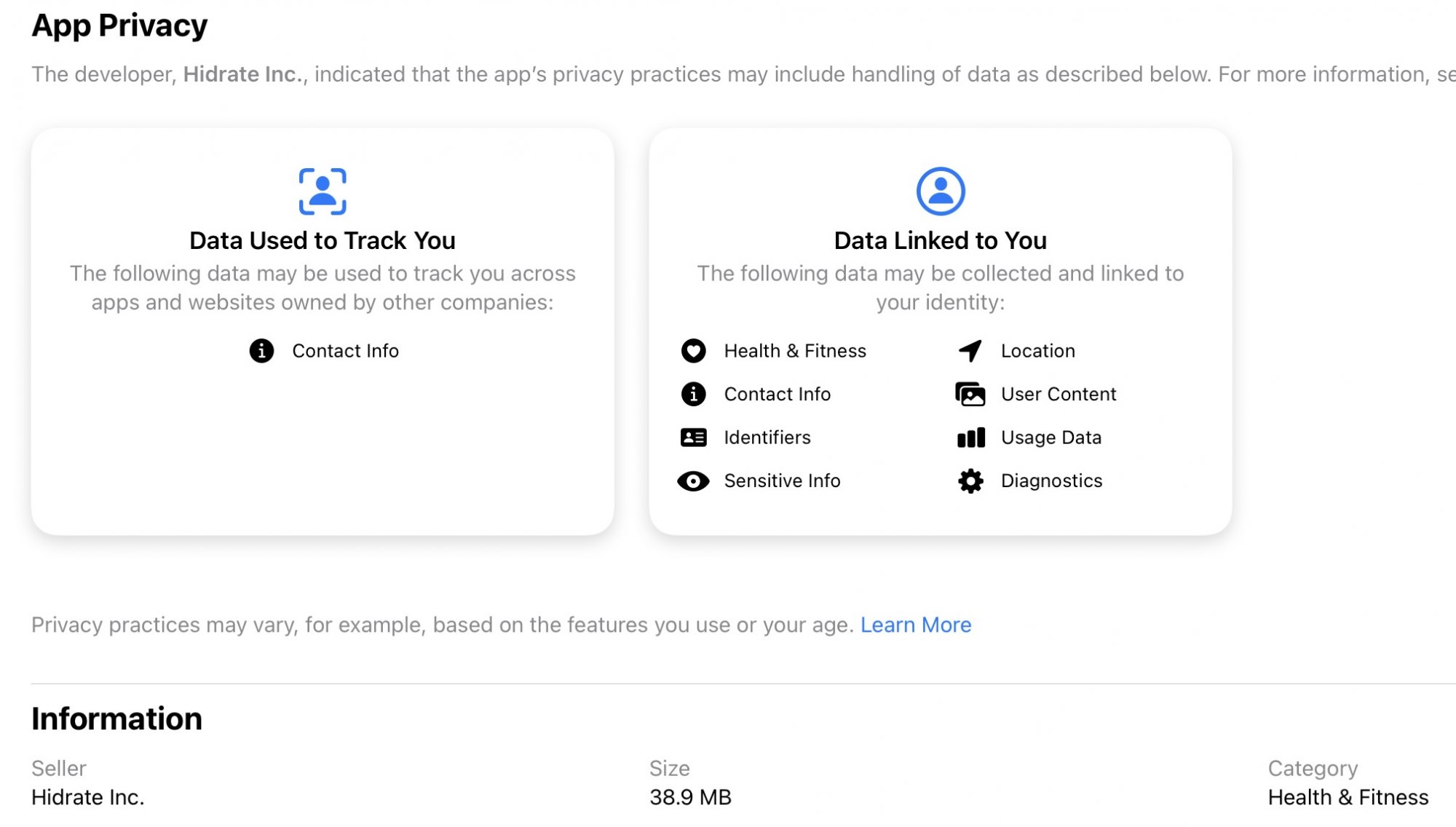Screen dimensions: 1456x827
Task: Click the linked-data Contact Info icon
Action: click(x=693, y=394)
